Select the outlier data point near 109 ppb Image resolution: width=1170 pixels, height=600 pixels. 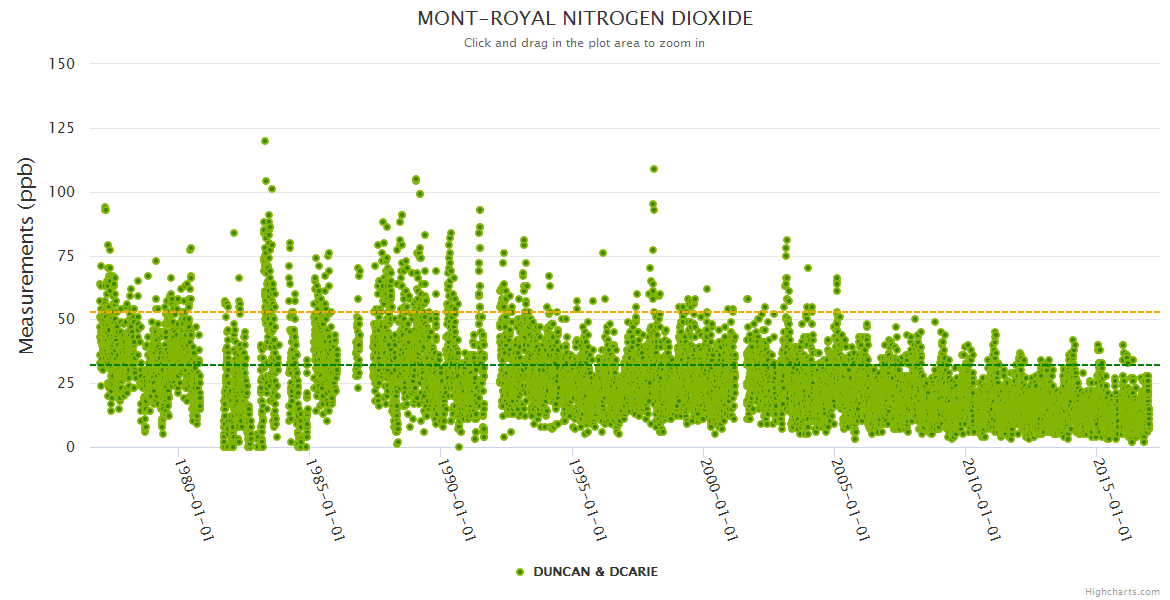[654, 169]
